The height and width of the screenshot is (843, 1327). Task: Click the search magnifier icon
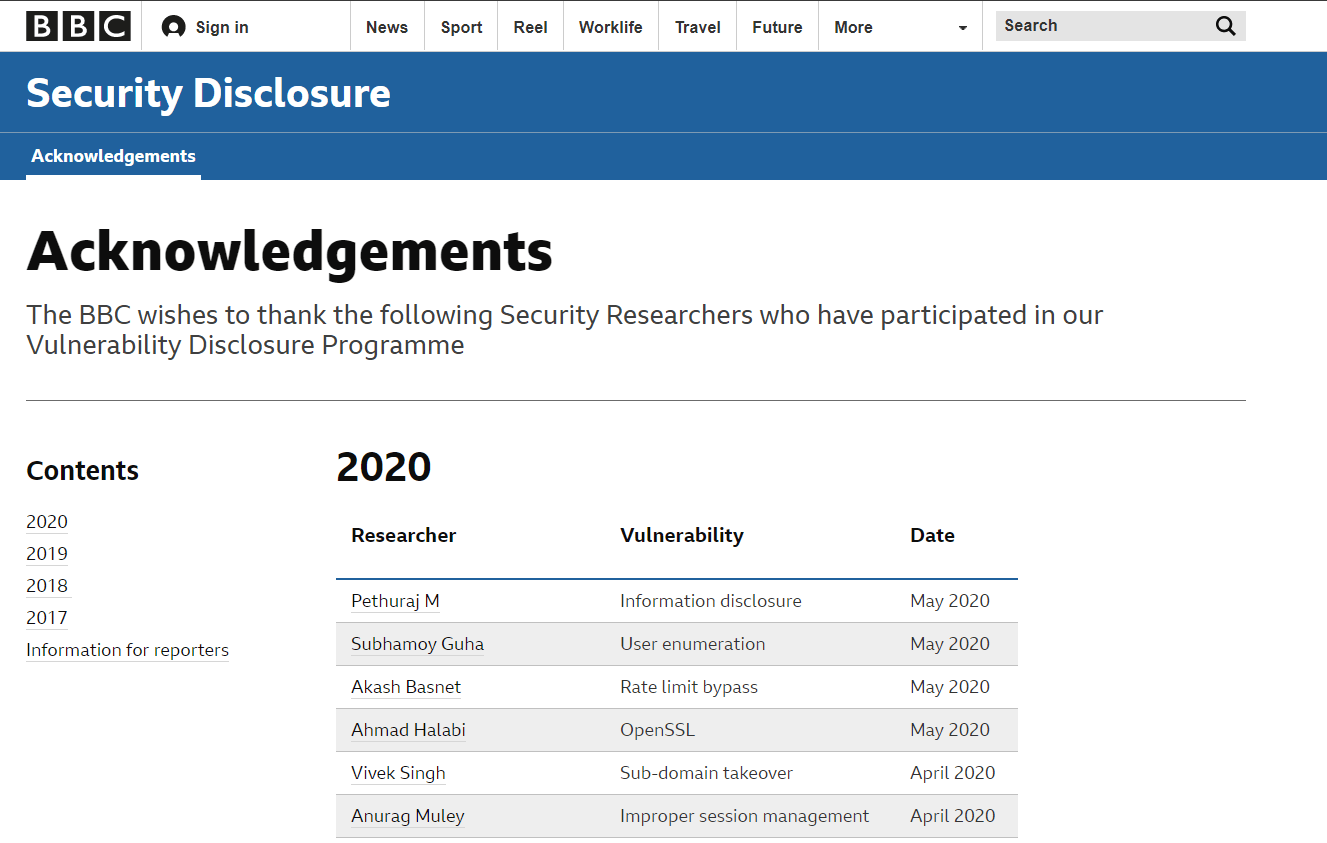[1226, 26]
